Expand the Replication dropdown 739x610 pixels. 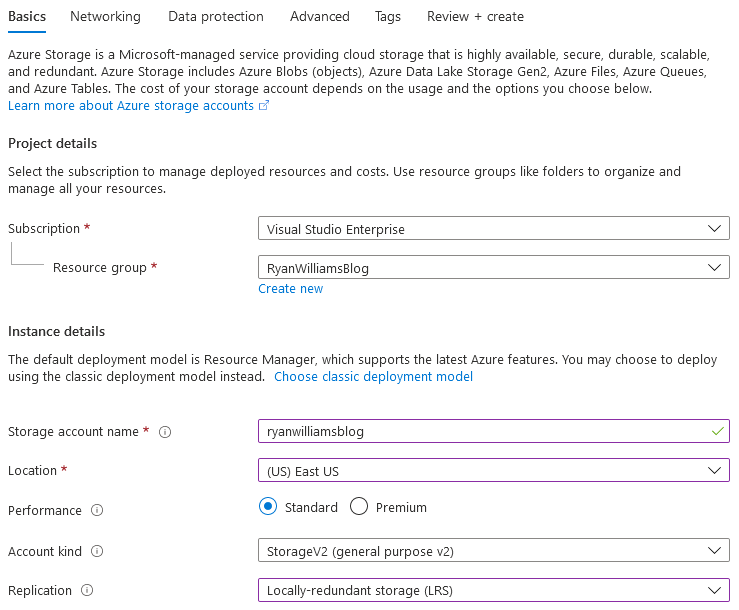[493, 590]
